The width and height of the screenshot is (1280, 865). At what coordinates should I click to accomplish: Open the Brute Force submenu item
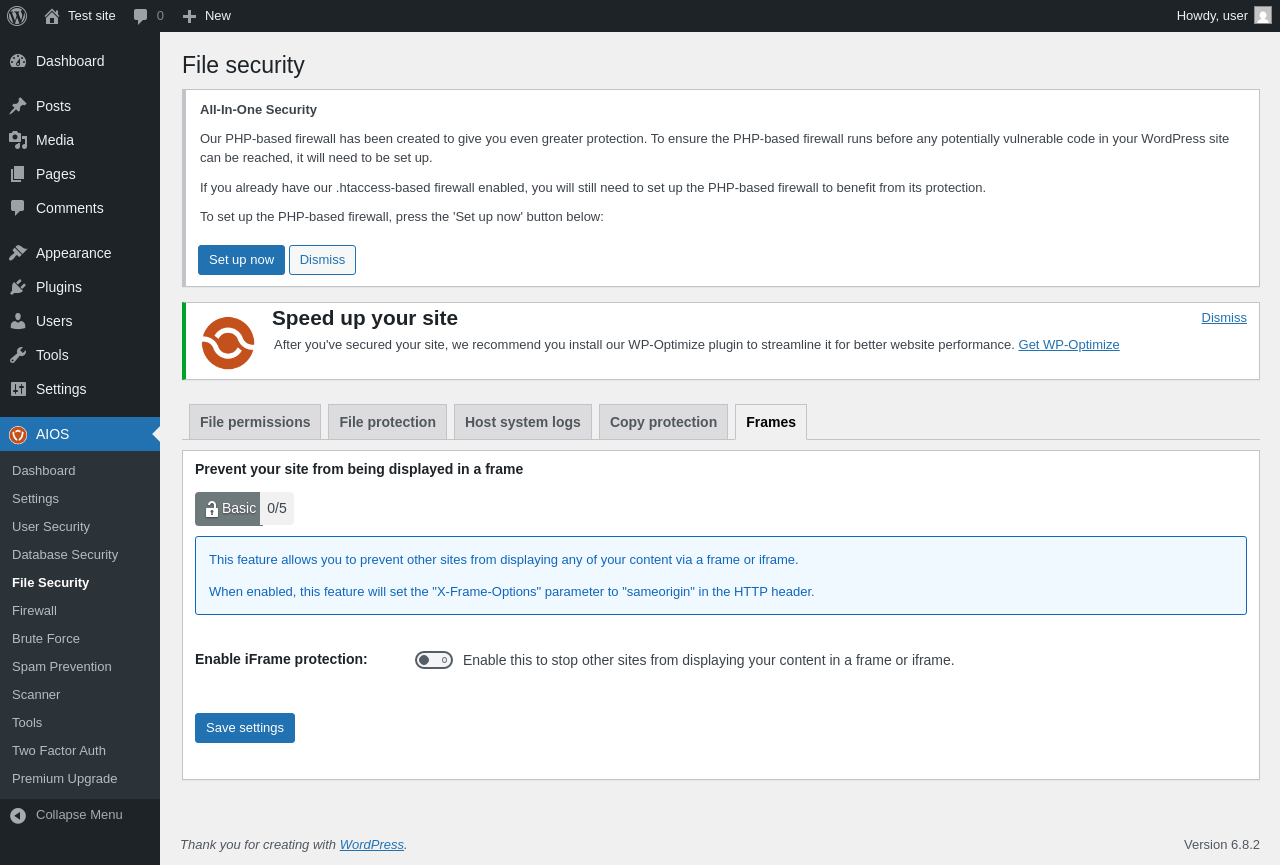(x=80, y=639)
